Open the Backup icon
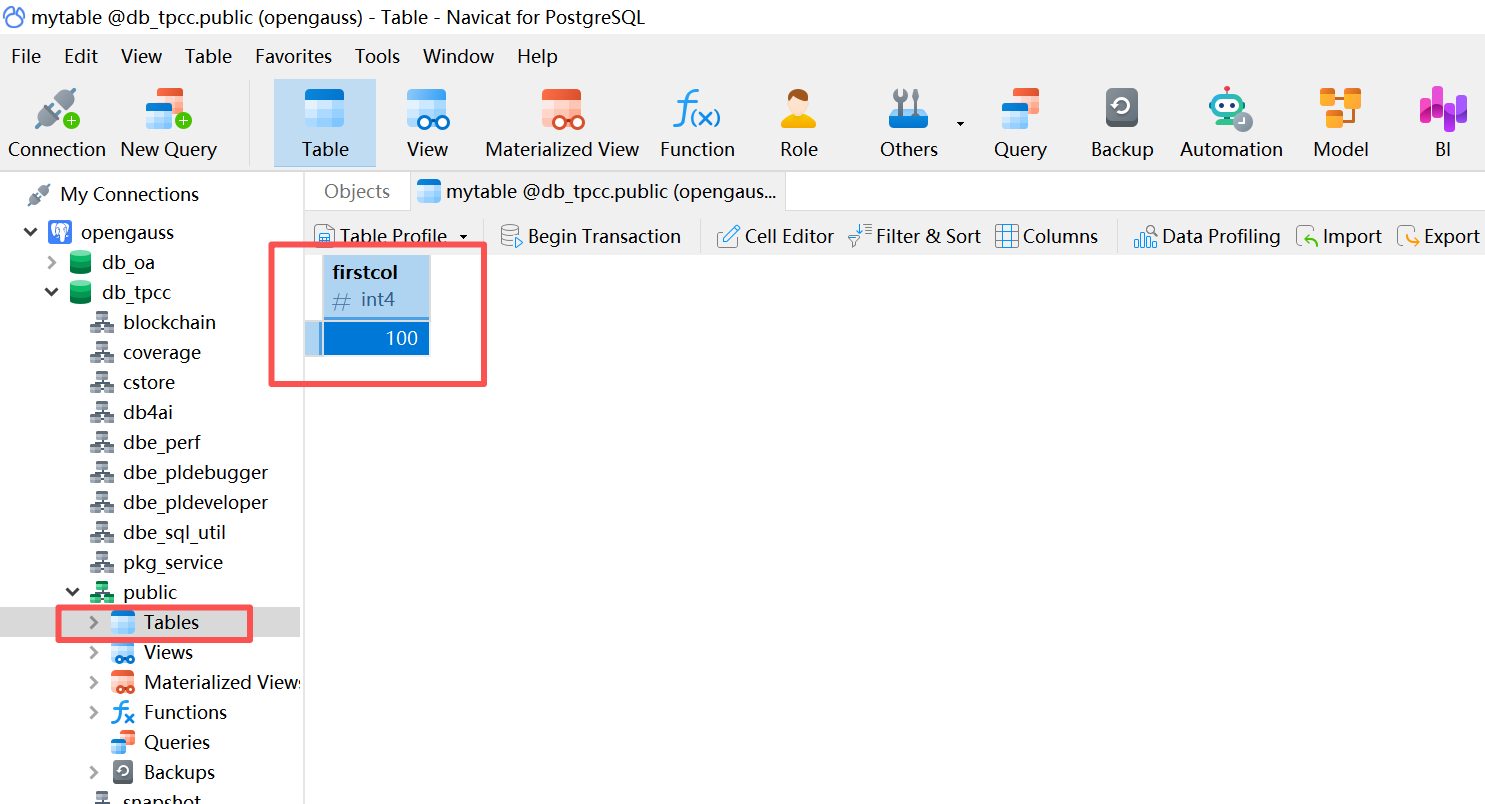 (x=1122, y=123)
